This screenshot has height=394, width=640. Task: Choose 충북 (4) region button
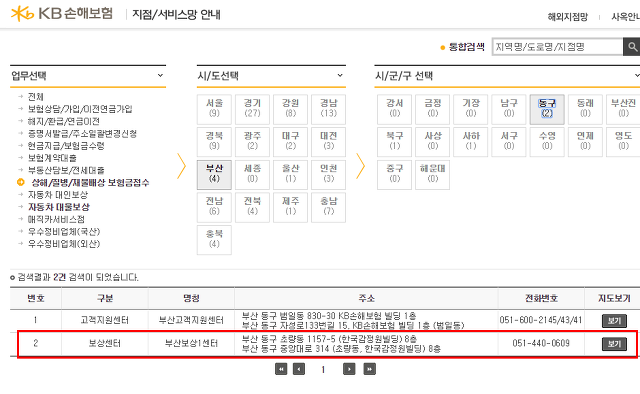214,240
